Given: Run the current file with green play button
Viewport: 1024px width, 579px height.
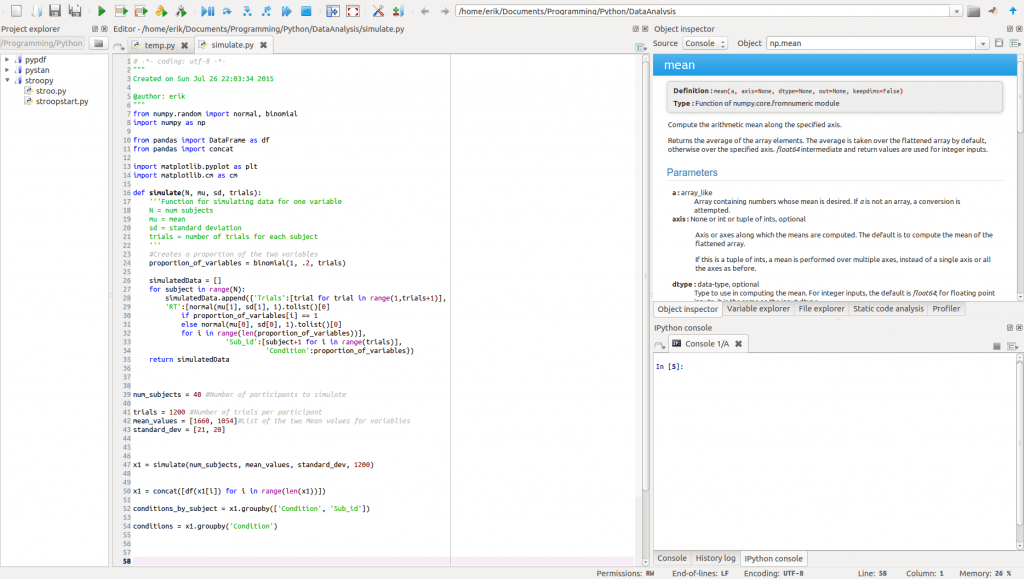Looking at the screenshot, I should coord(101,11).
